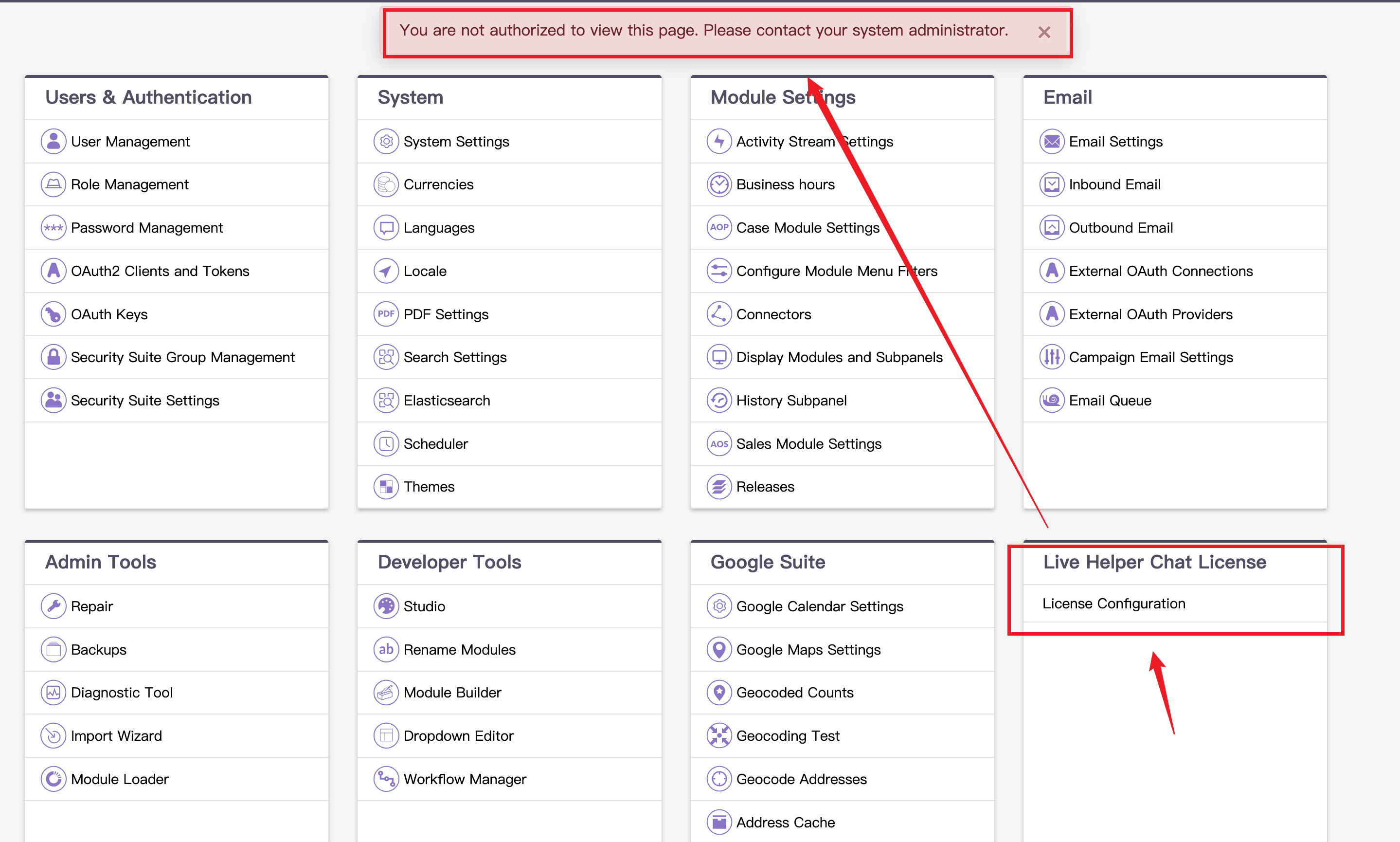Open Configure Module Menu Filters
This screenshot has width=1400, height=842.
pyautogui.click(x=837, y=271)
